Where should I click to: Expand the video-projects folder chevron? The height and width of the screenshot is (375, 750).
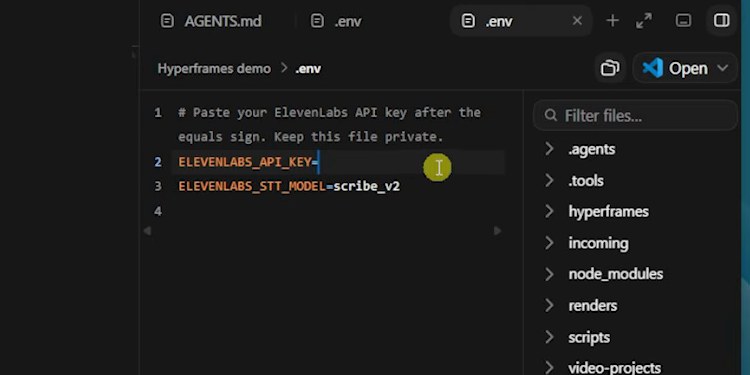[550, 367]
